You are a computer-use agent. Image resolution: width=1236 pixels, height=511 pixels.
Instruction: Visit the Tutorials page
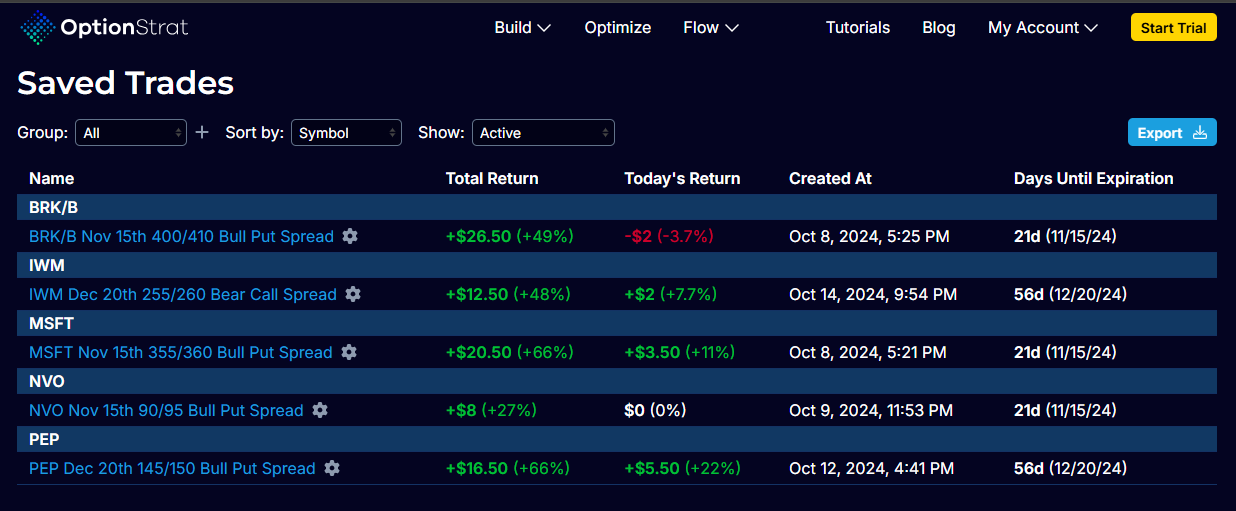[857, 28]
